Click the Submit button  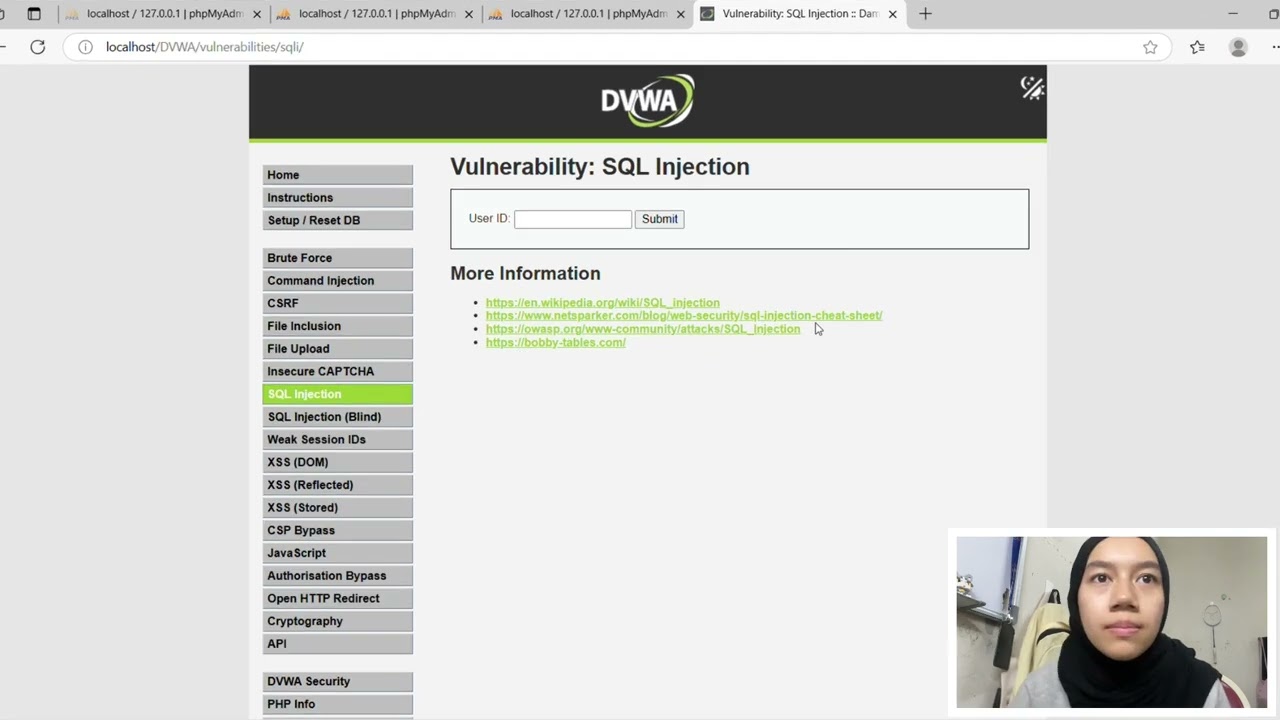tap(659, 219)
